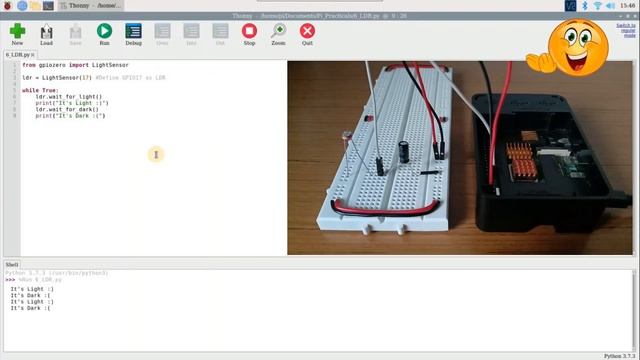This screenshot has width=640, height=360.
Task: Start the Debug tool
Action: click(x=133, y=34)
